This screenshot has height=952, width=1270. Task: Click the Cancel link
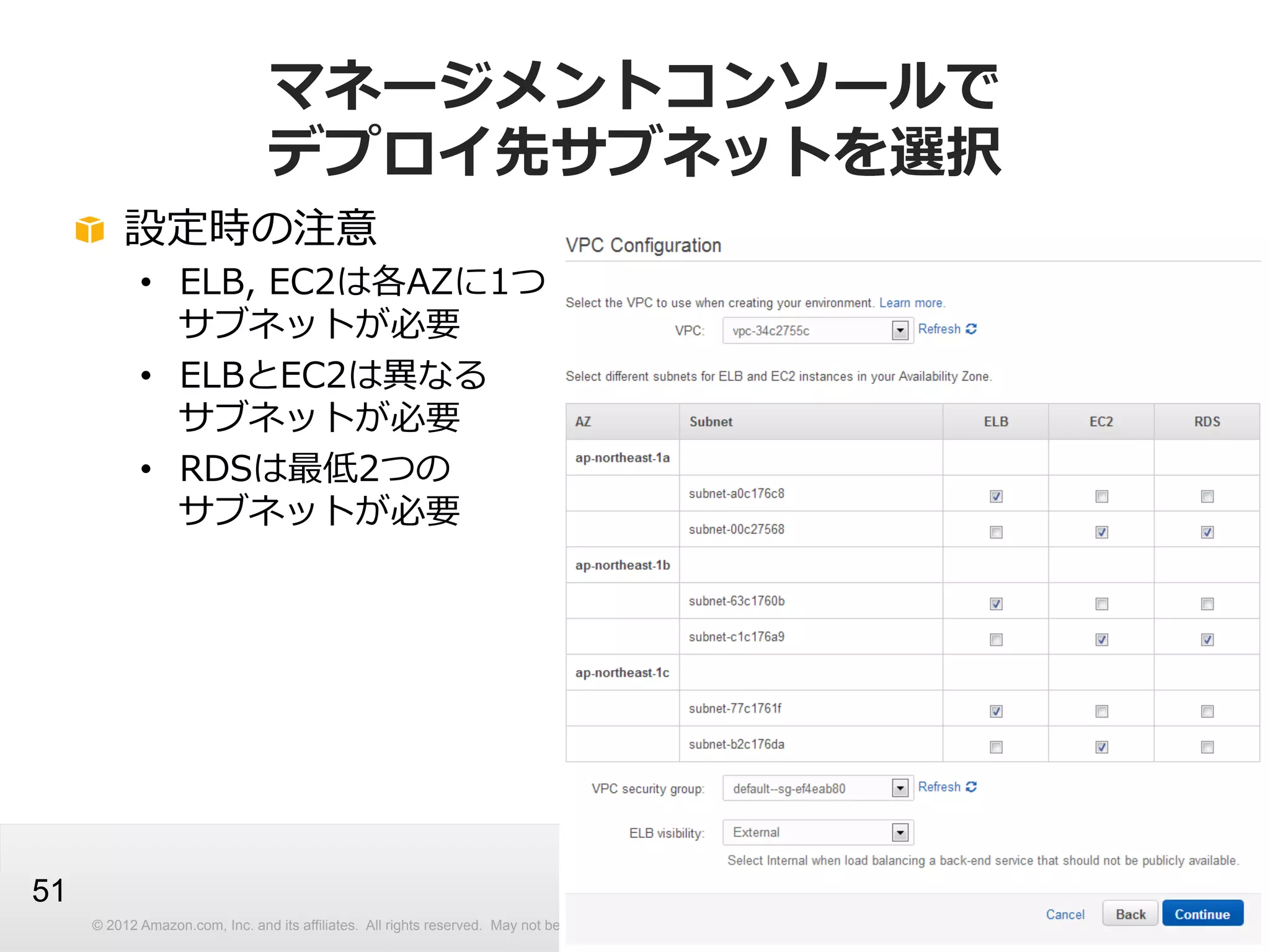(1065, 914)
